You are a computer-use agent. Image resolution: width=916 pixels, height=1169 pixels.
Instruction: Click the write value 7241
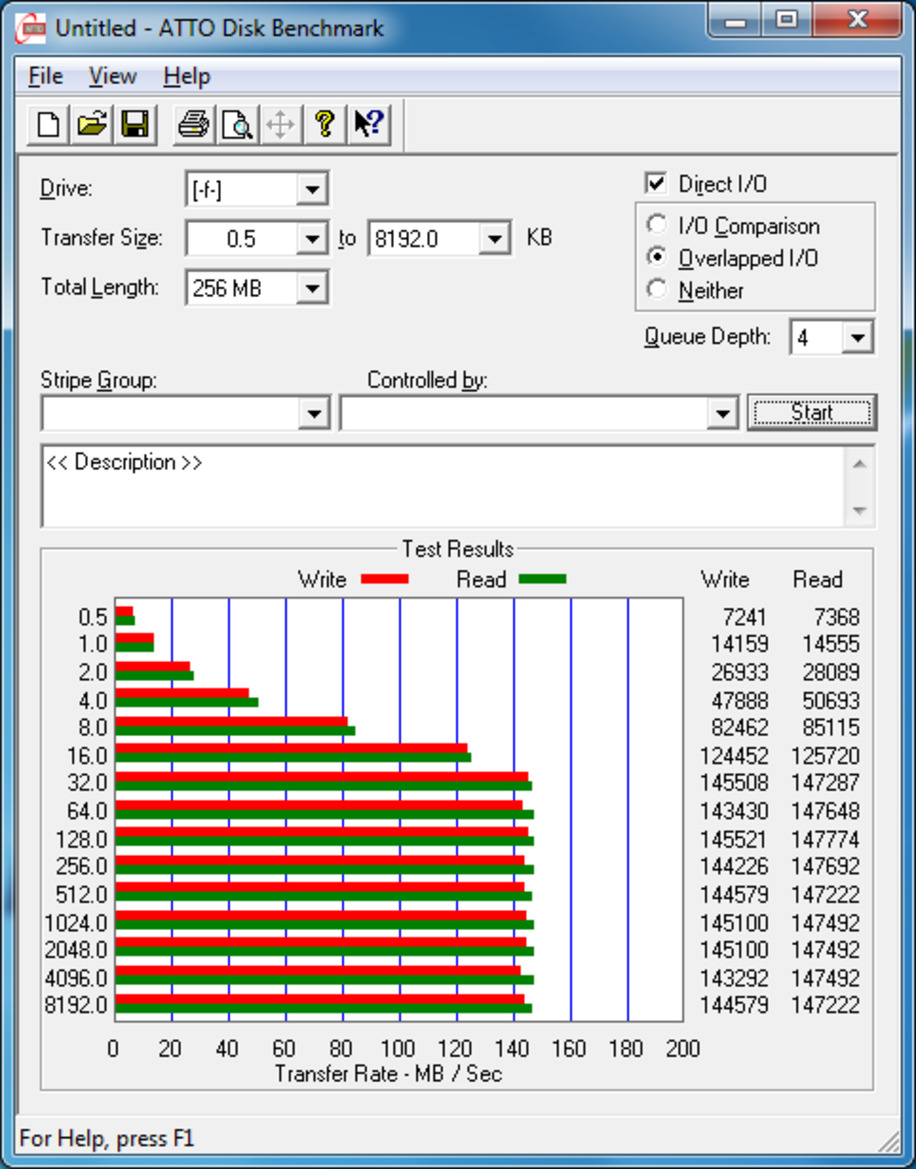[745, 617]
